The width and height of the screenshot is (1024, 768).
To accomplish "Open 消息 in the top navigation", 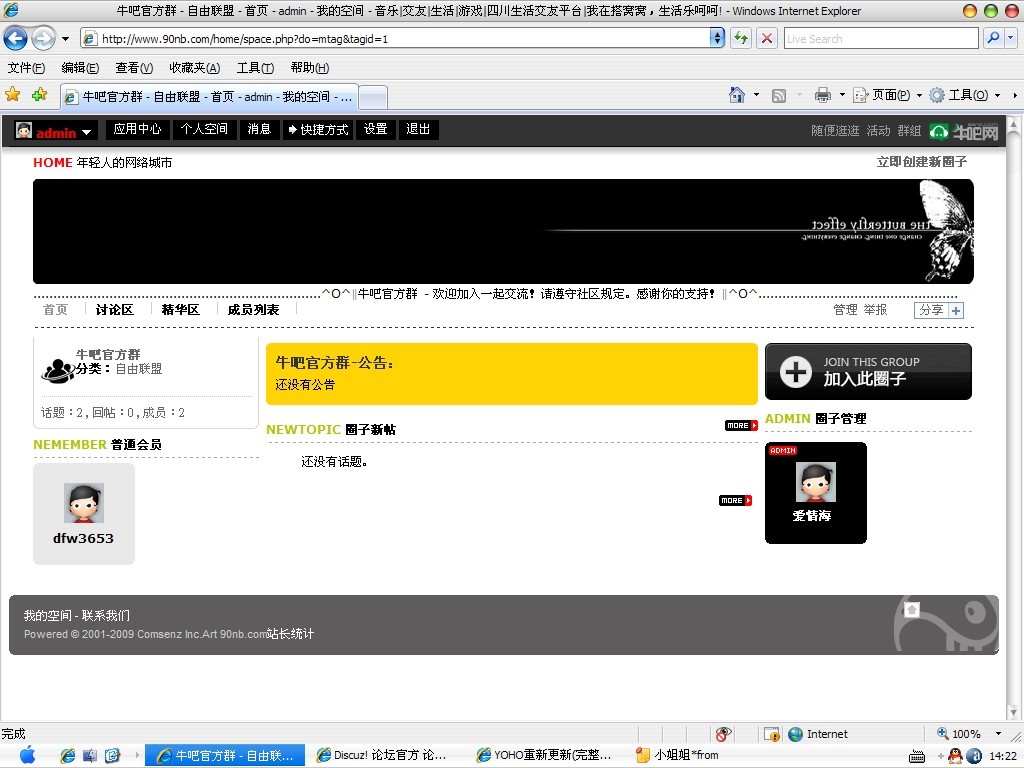I will 259,129.
